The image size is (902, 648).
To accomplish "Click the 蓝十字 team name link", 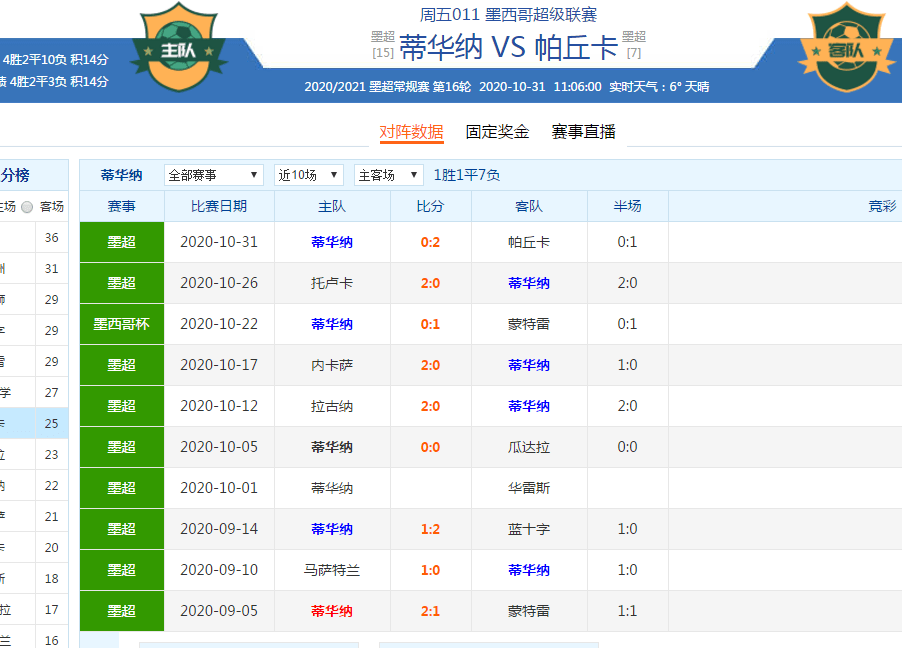I will tap(528, 529).
